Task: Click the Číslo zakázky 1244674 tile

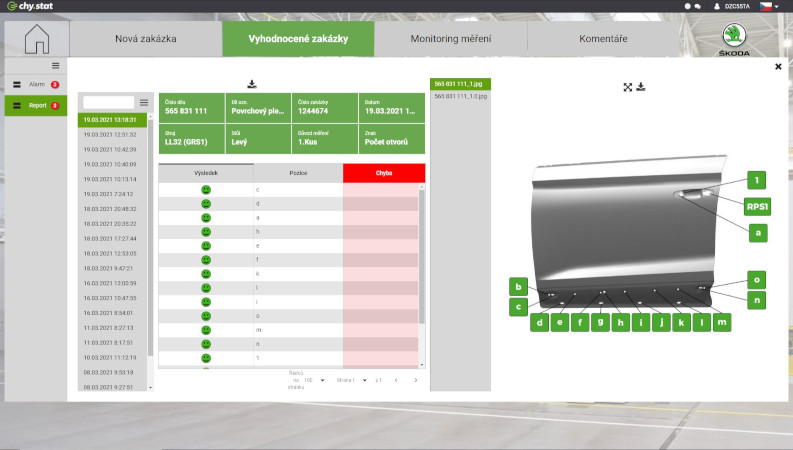Action: pyautogui.click(x=325, y=108)
